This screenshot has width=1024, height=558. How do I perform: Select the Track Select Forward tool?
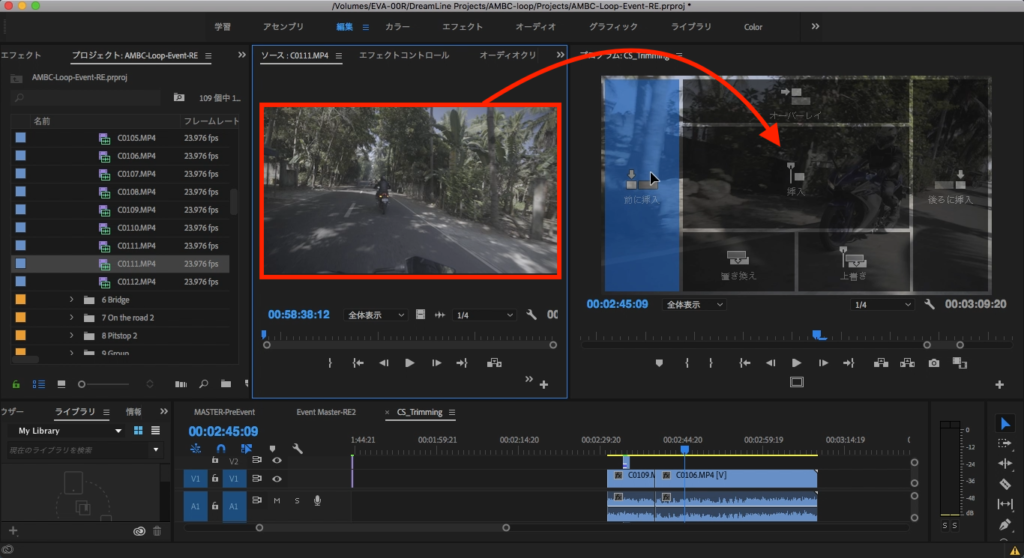coord(1005,443)
